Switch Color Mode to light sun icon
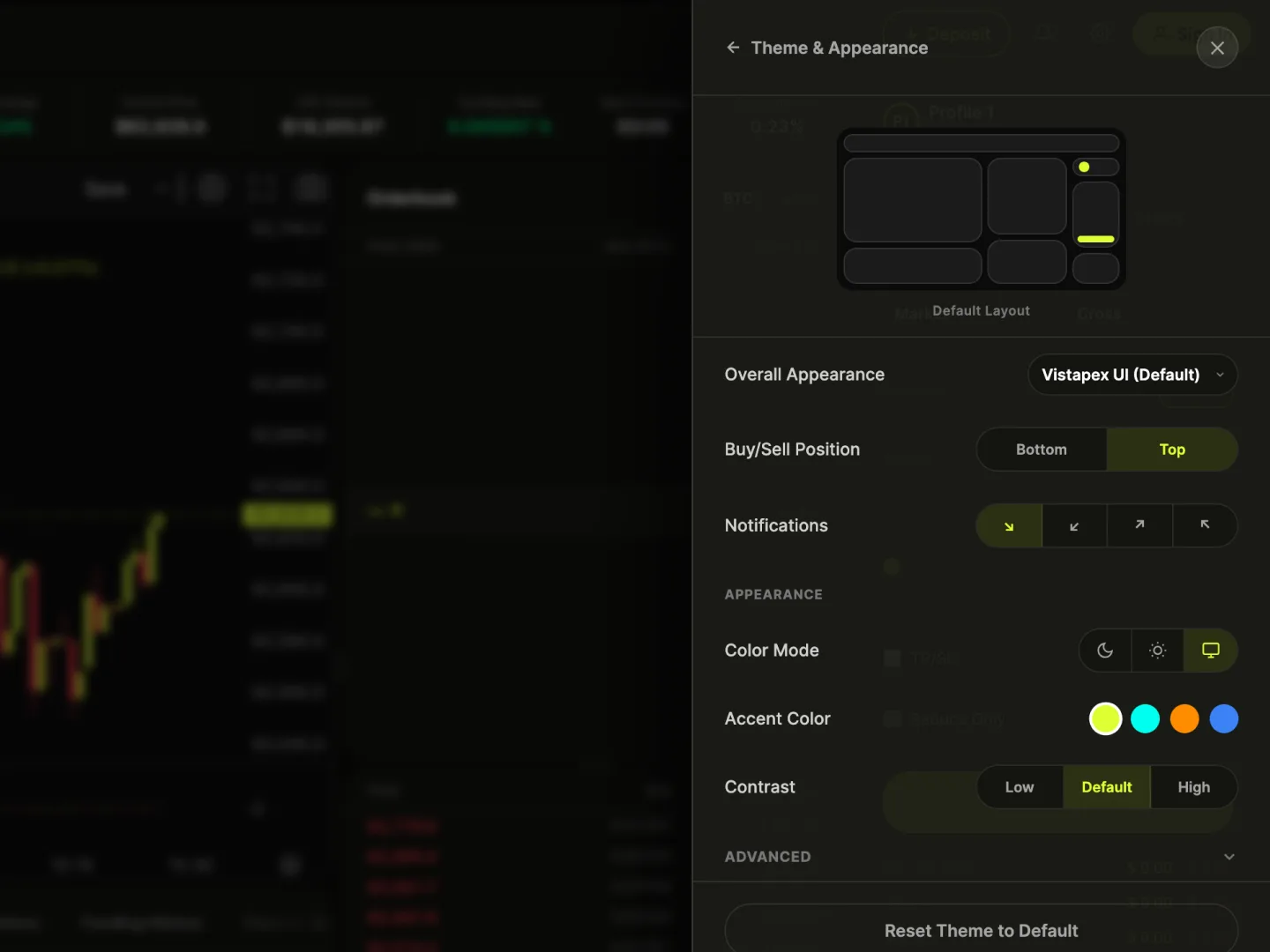Image resolution: width=1270 pixels, height=952 pixels. tap(1158, 651)
